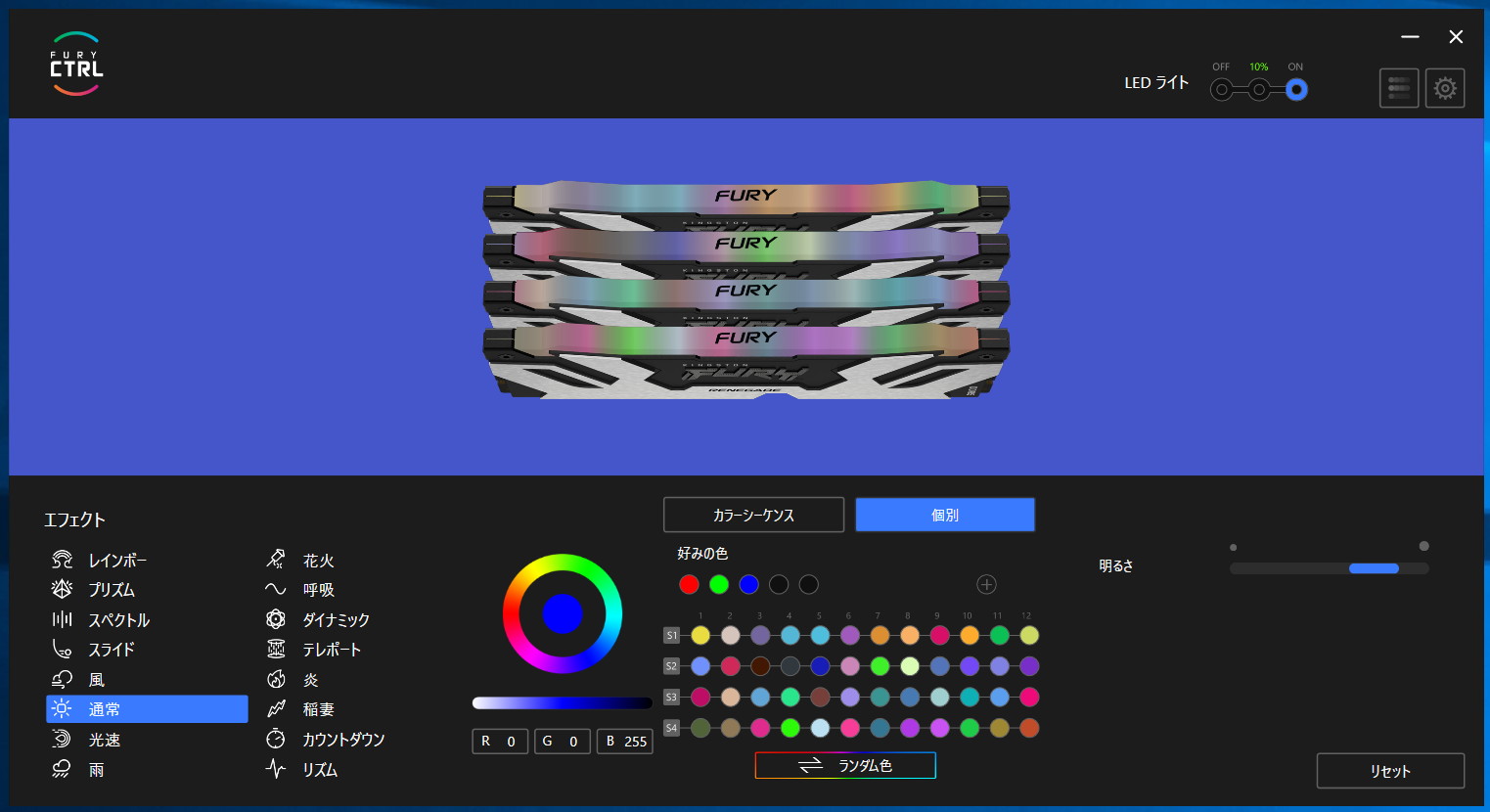Select the bottom FURY Renegade memory module
Image resolution: width=1490 pixels, height=812 pixels.
coord(745,361)
